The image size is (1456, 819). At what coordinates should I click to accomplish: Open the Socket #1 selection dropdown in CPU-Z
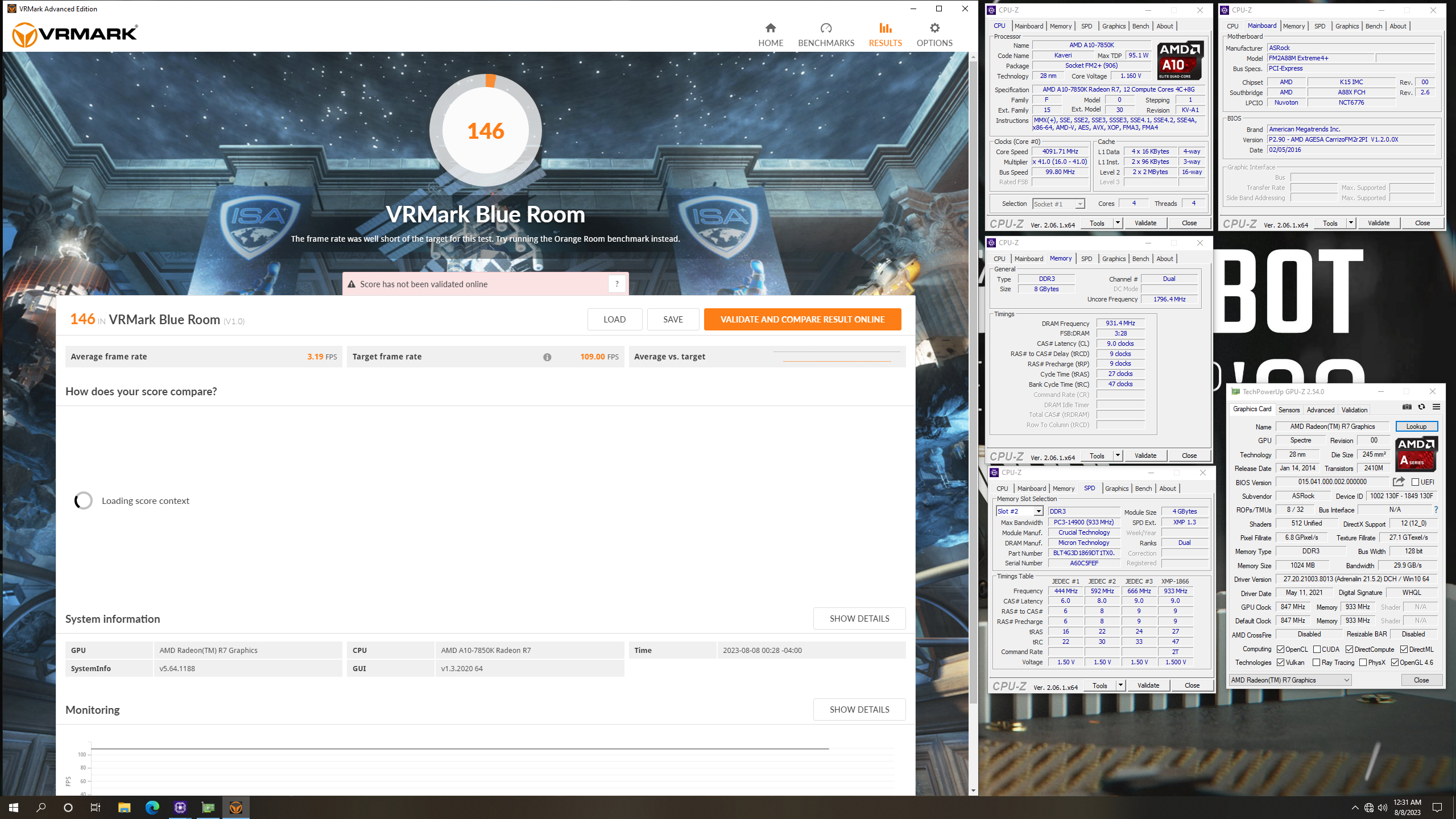(1058, 204)
